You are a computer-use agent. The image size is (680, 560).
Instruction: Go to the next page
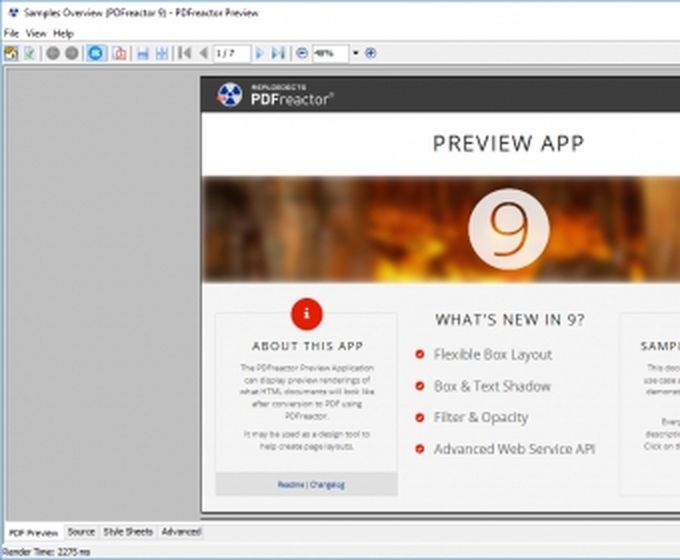coord(259,53)
